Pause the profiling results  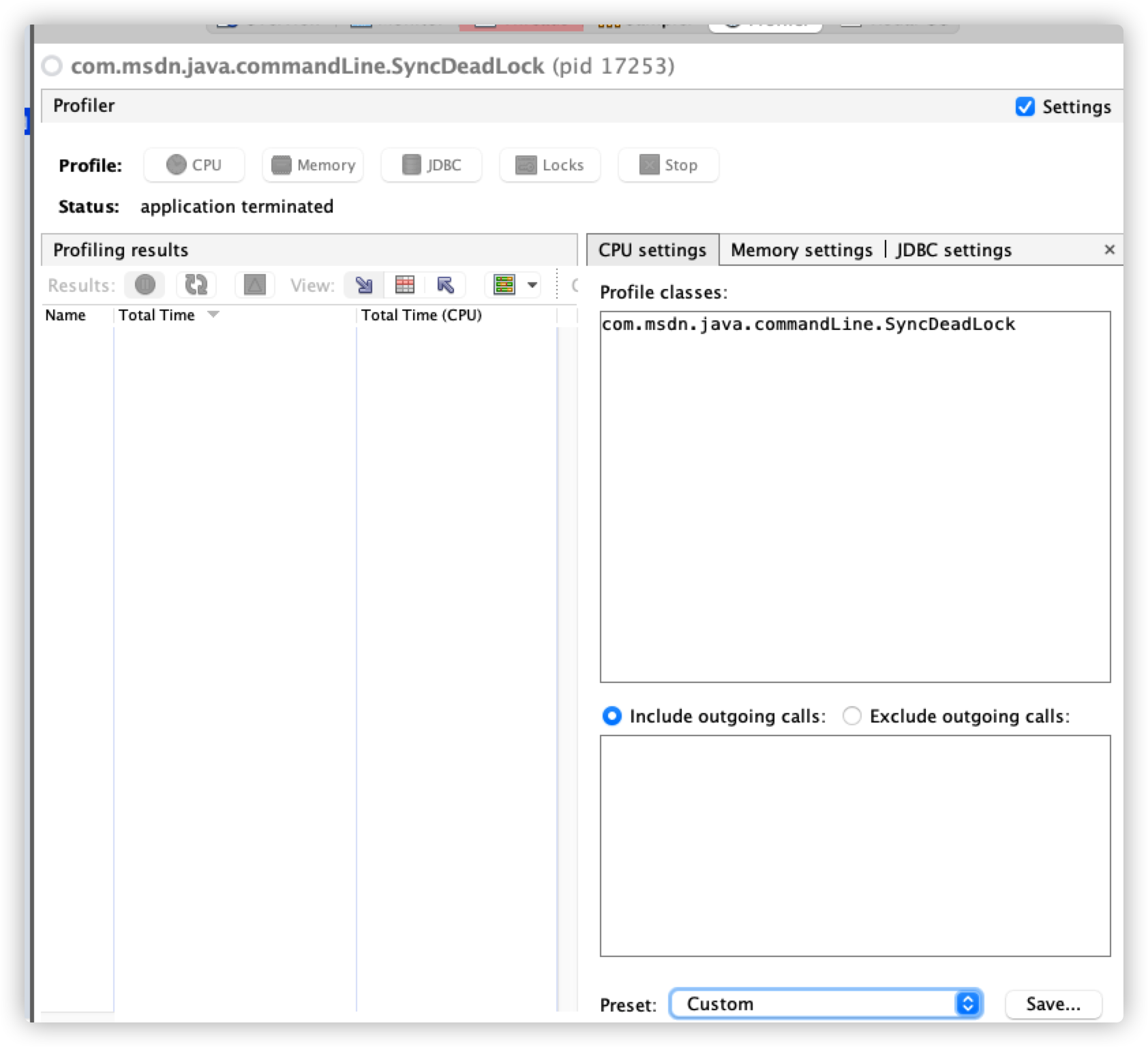145,285
